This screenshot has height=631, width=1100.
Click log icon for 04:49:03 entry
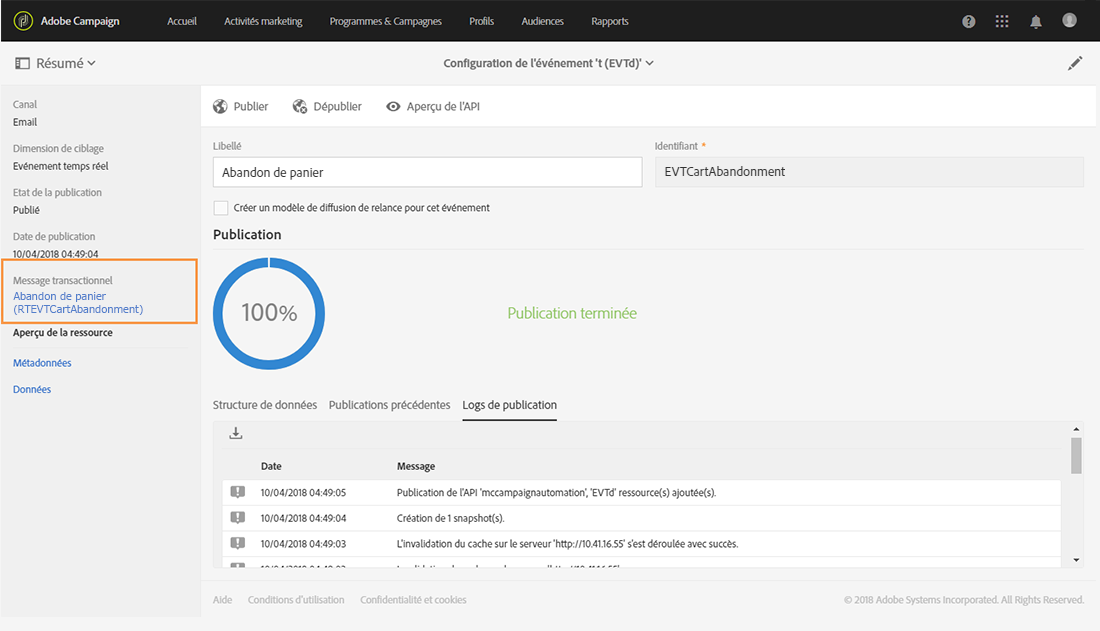click(x=238, y=543)
